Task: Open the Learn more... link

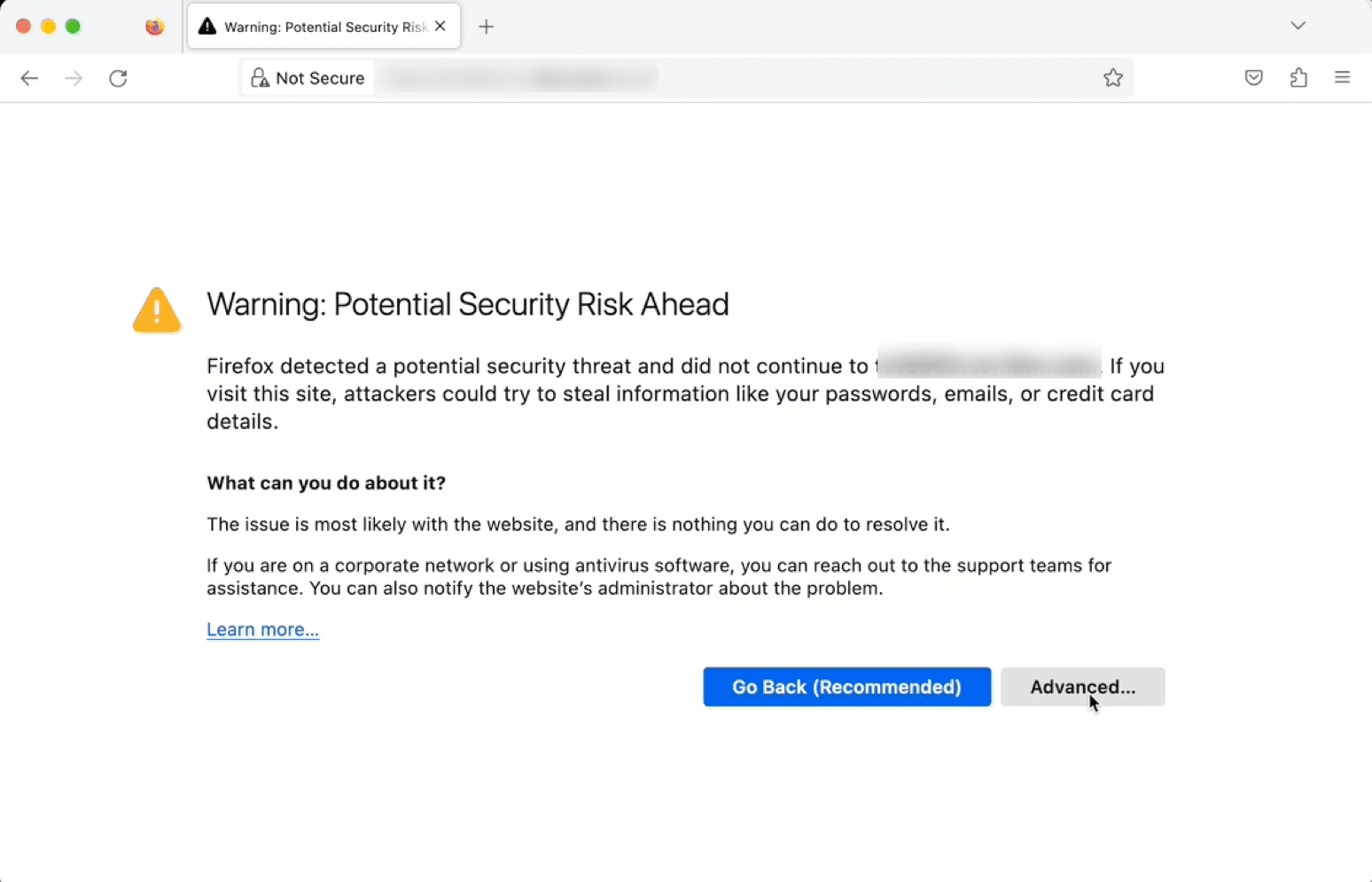Action: point(262,629)
